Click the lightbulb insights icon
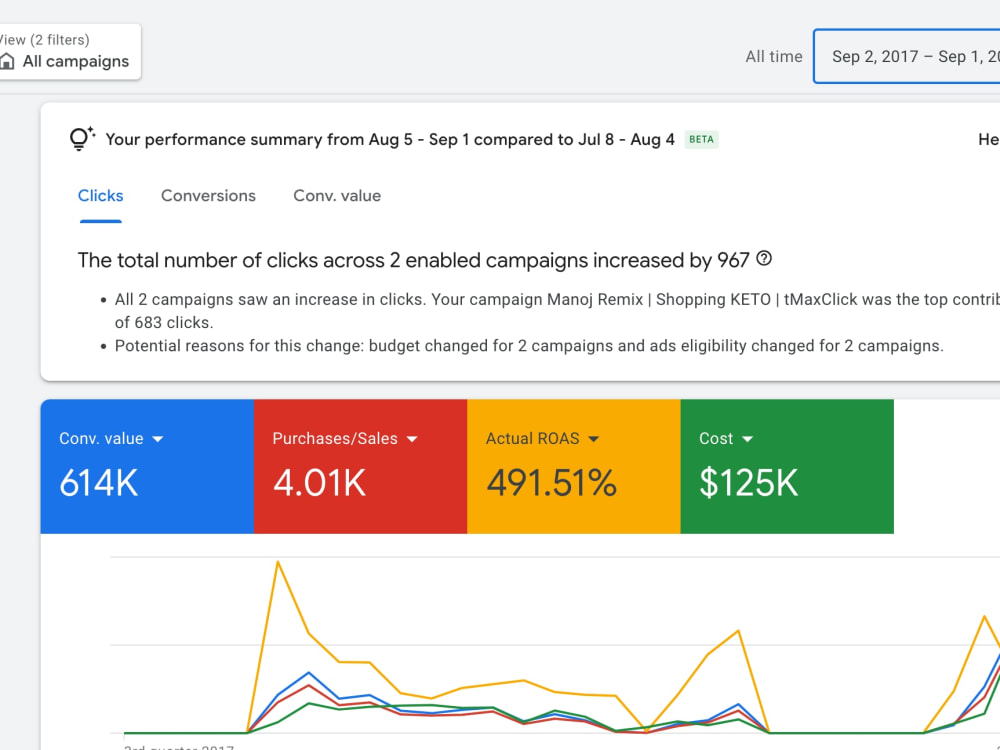The height and width of the screenshot is (750, 1000). tap(82, 138)
